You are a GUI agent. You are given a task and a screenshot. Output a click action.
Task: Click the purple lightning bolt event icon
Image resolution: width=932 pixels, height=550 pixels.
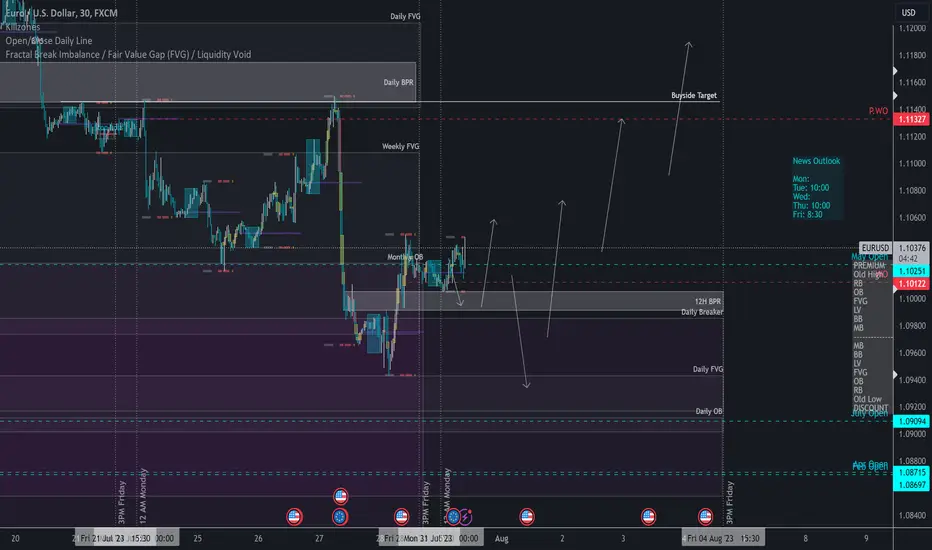[x=466, y=517]
